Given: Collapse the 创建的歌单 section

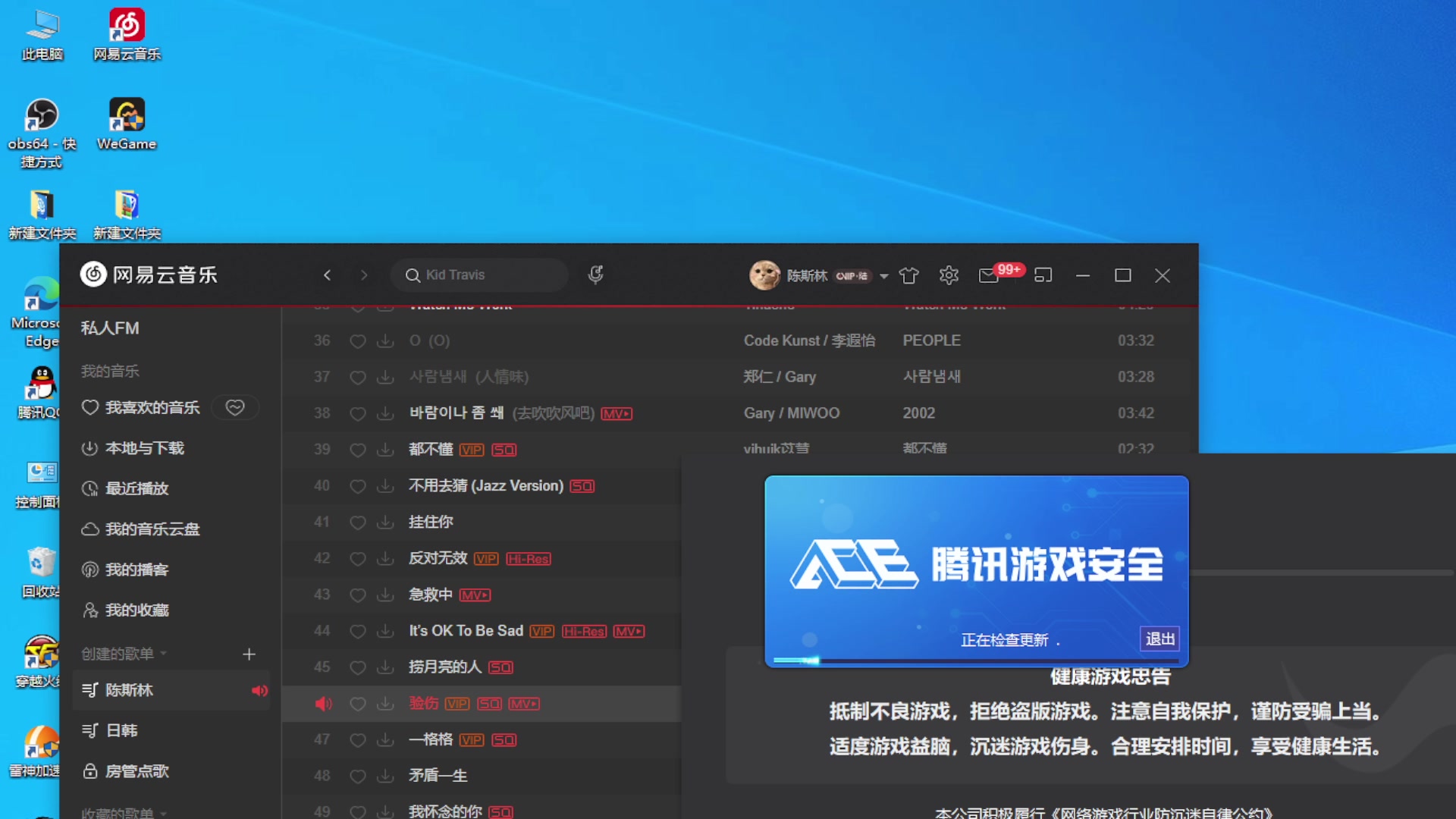Looking at the screenshot, I should 124,654.
